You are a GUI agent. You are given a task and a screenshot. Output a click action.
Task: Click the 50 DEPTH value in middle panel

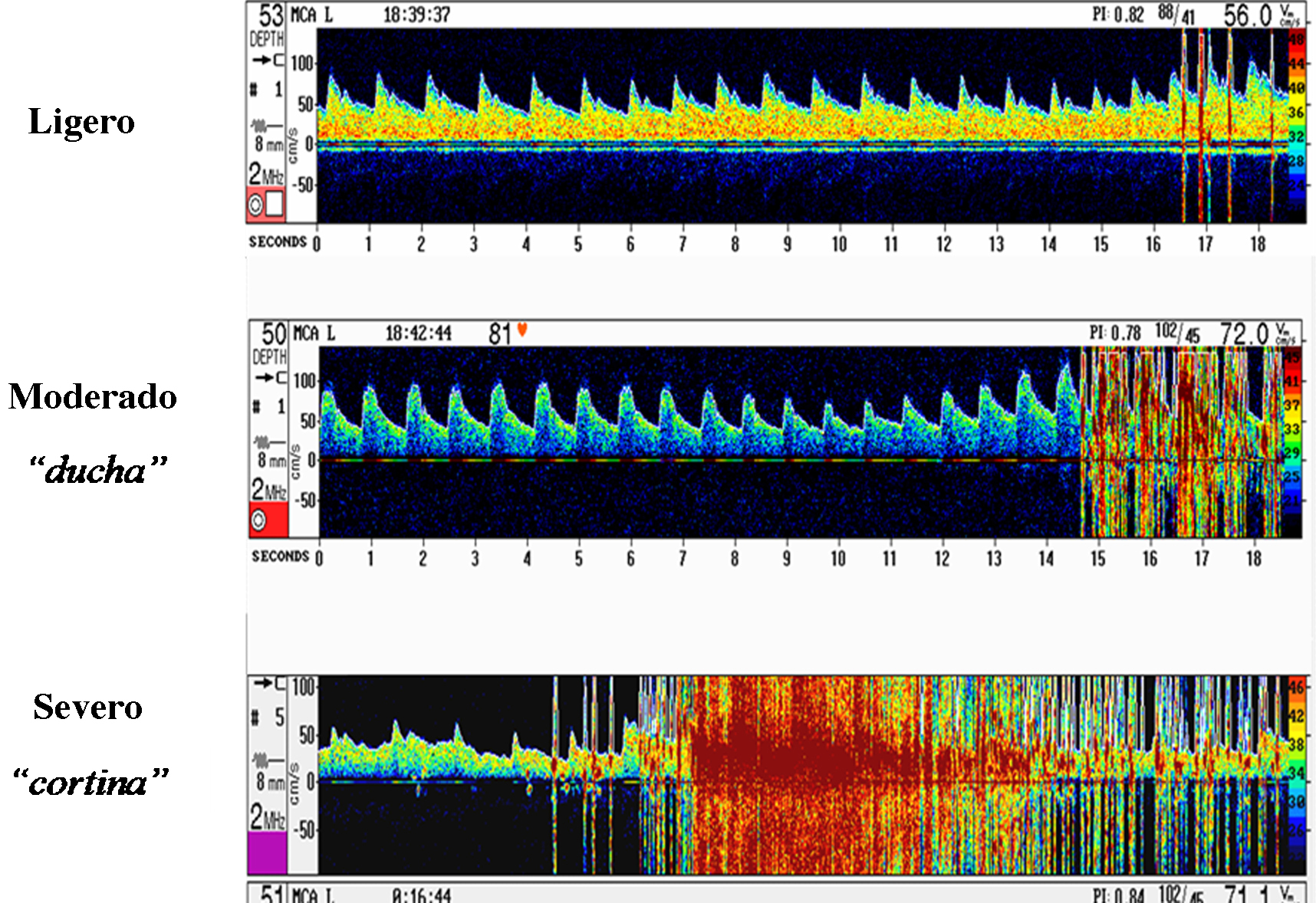pyautogui.click(x=273, y=334)
